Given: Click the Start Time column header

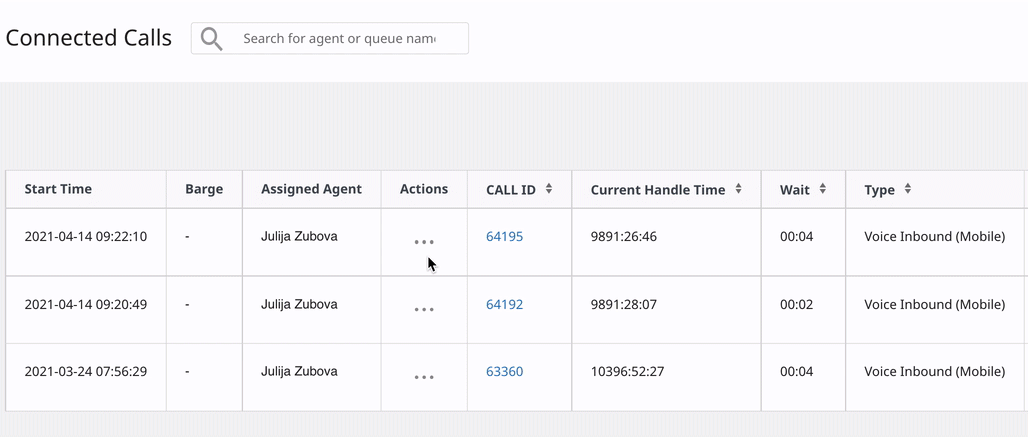Looking at the screenshot, I should click(x=58, y=189).
